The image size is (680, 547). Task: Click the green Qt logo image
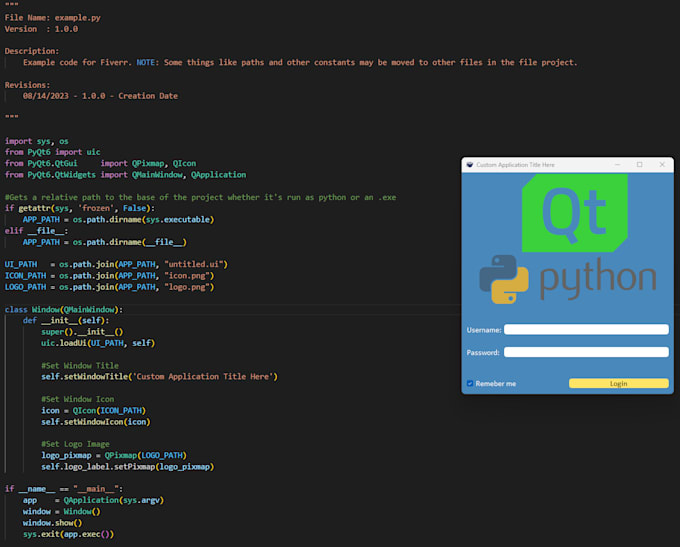tap(575, 213)
